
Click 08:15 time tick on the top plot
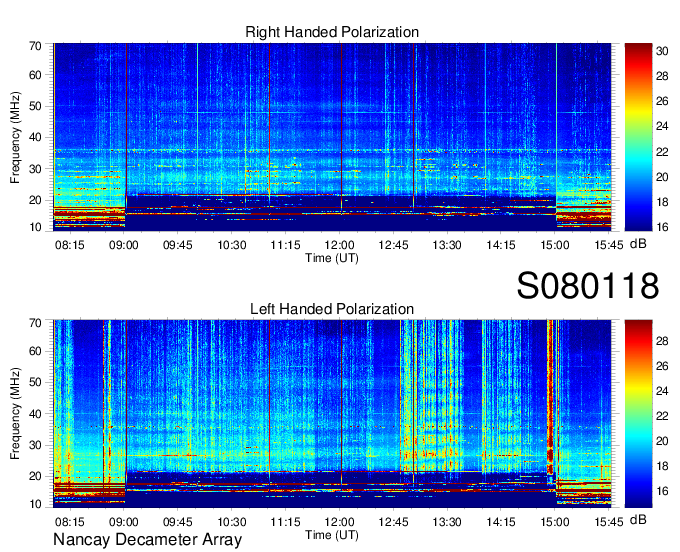tap(70, 245)
